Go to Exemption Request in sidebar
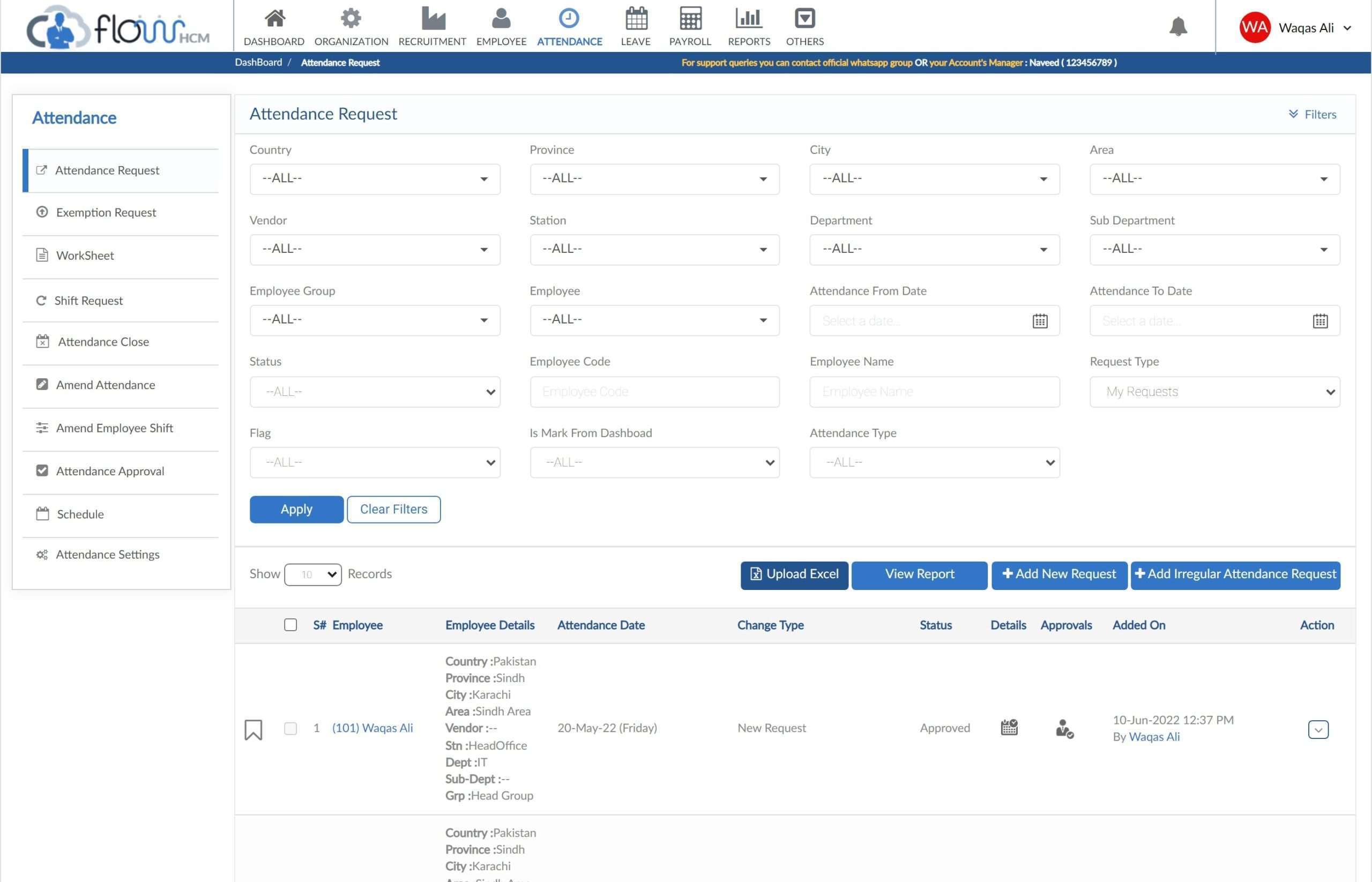The image size is (1372, 882). point(121,213)
